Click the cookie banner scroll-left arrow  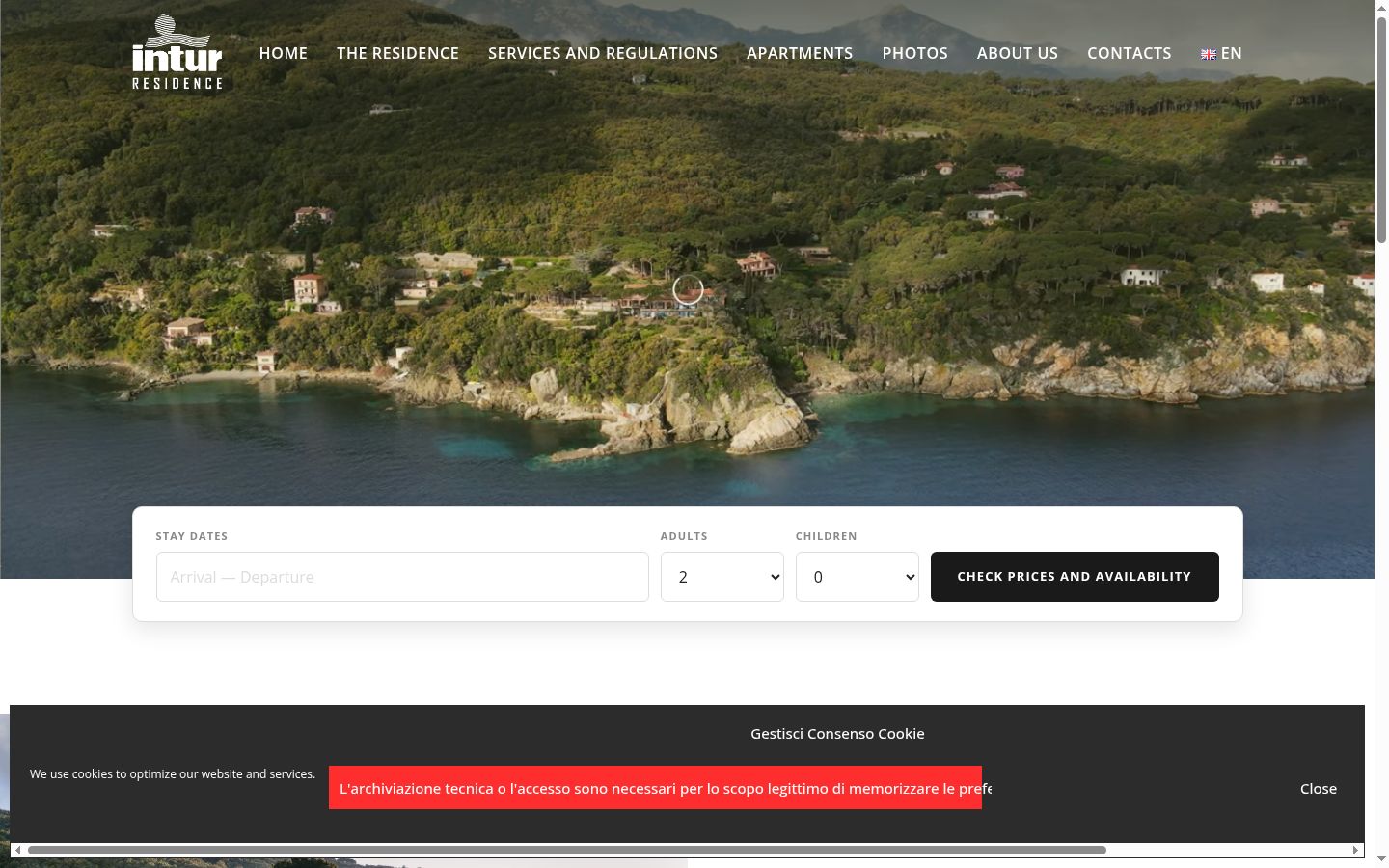click(18, 850)
